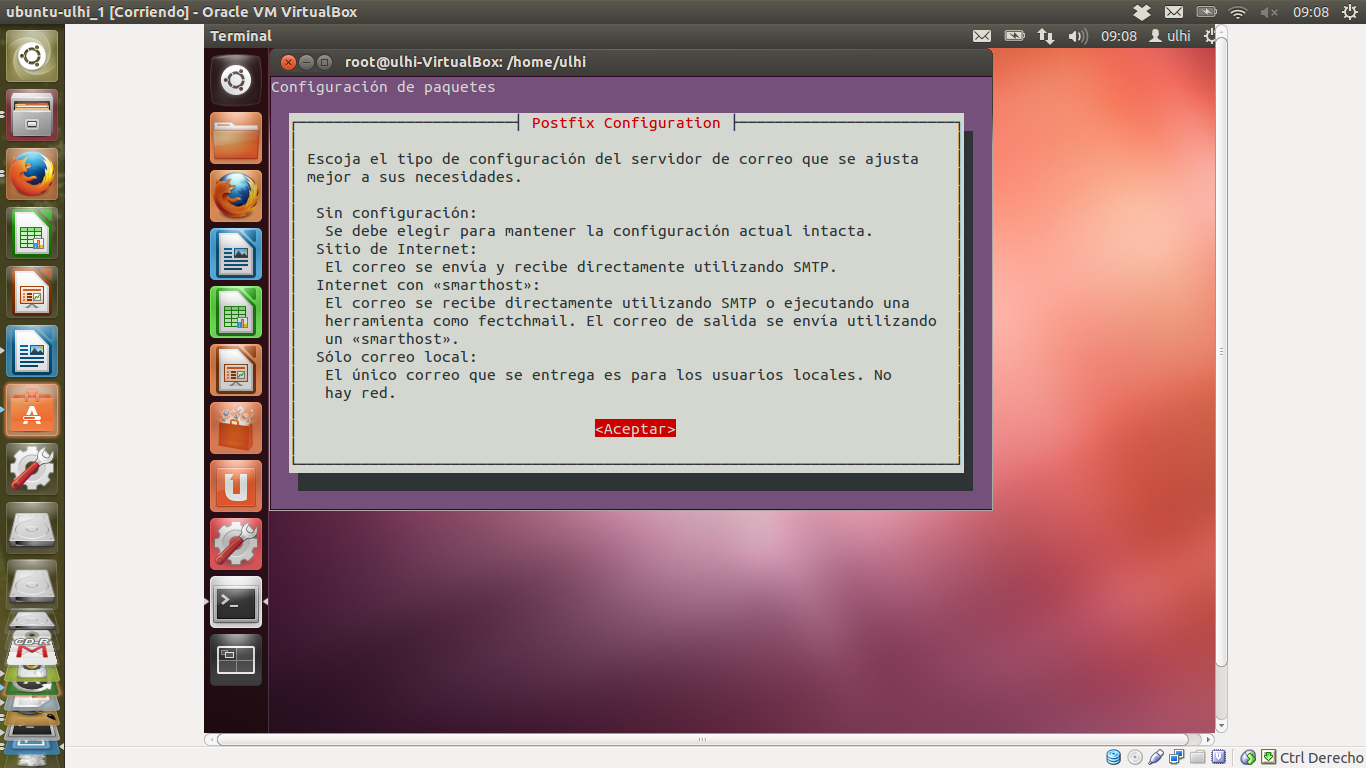Click the horizontal scrollbar below the VM display
Viewport: 1366px width, 768px height.
(700, 740)
